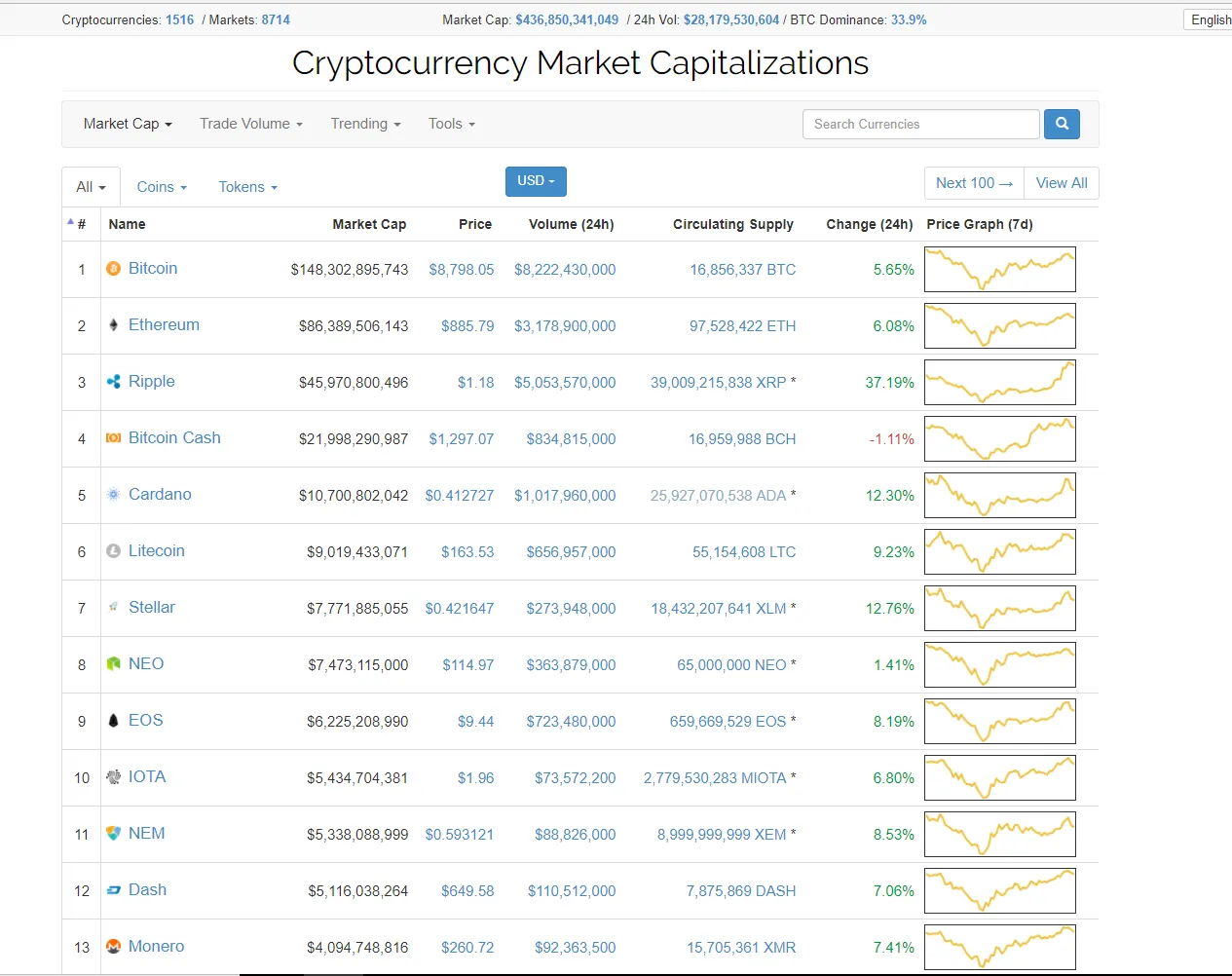Sort table by Market Cap column header
The height and width of the screenshot is (976, 1232).
(x=369, y=224)
